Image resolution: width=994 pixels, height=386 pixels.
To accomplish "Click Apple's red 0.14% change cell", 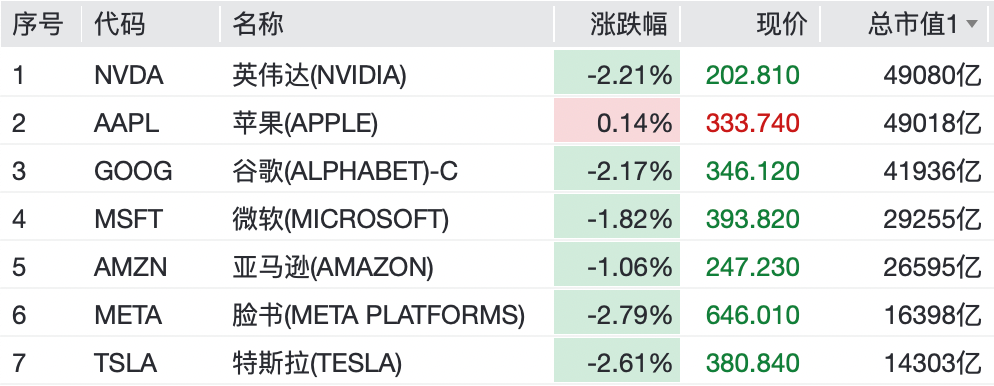I will click(x=617, y=120).
